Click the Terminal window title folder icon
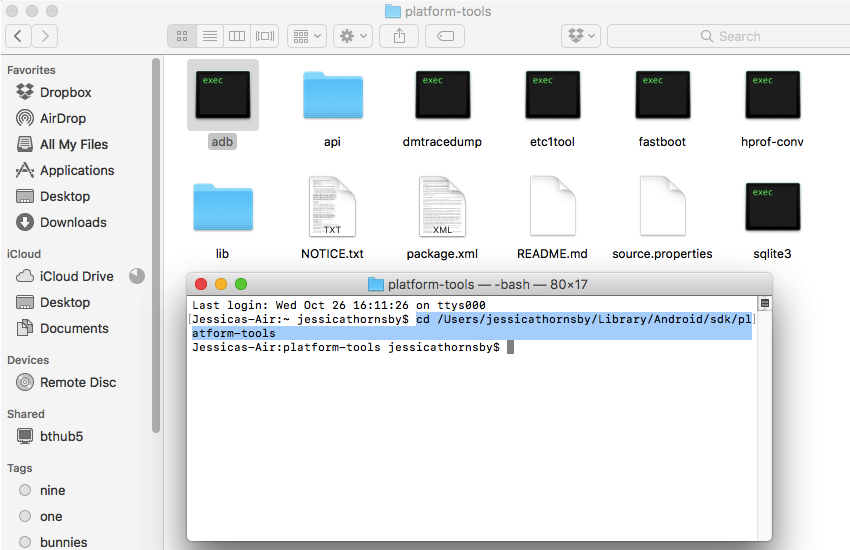 [x=376, y=284]
